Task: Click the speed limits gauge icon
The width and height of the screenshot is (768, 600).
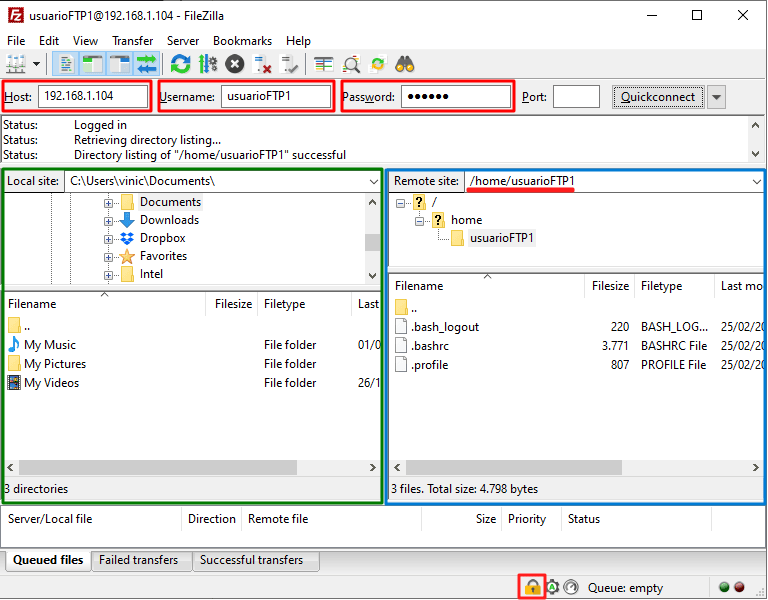Action: point(571,587)
